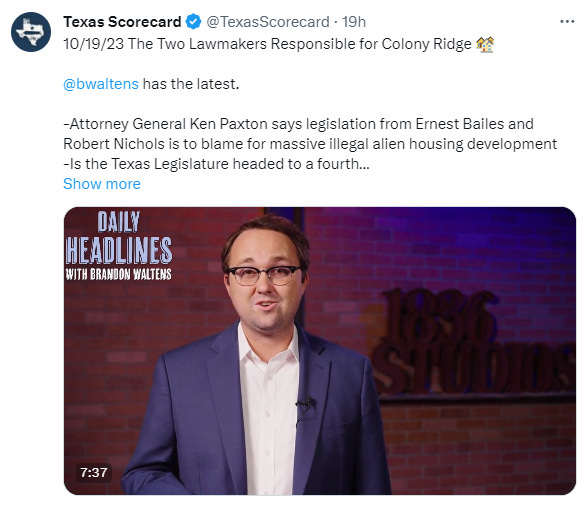
Task: Click the lapel microphone on the presenter's jacket
Action: 304,405
